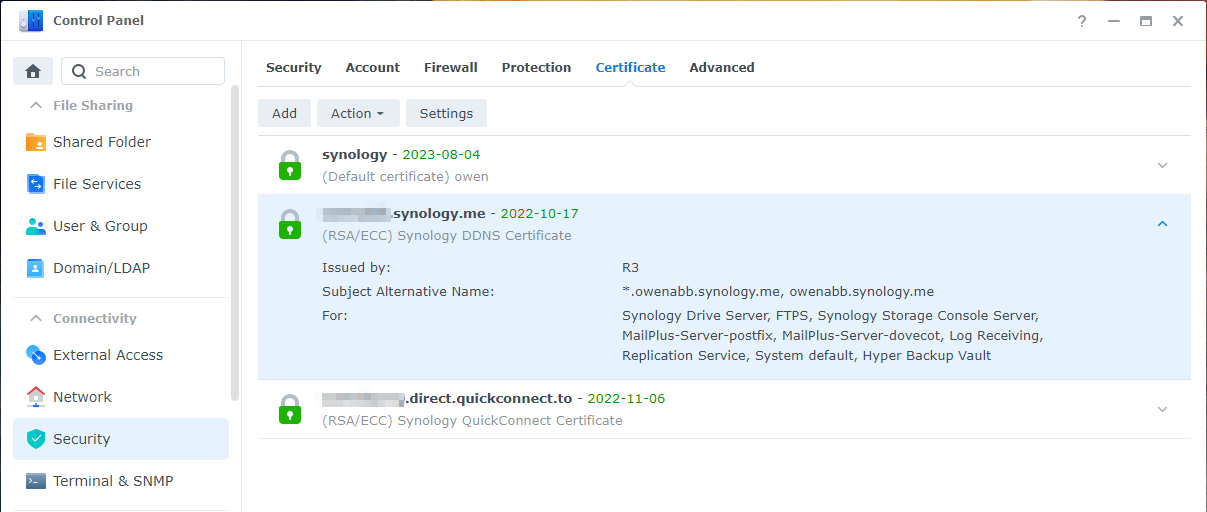
Task: Open the Action dropdown menu
Action: [358, 113]
